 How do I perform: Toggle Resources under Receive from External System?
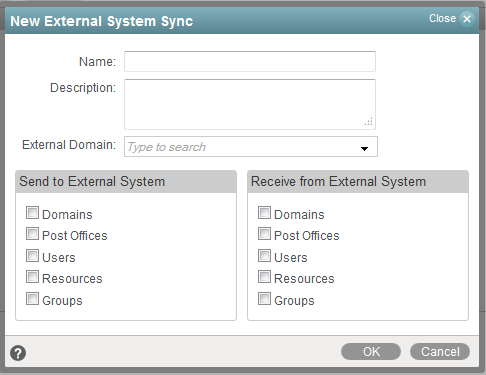point(264,277)
